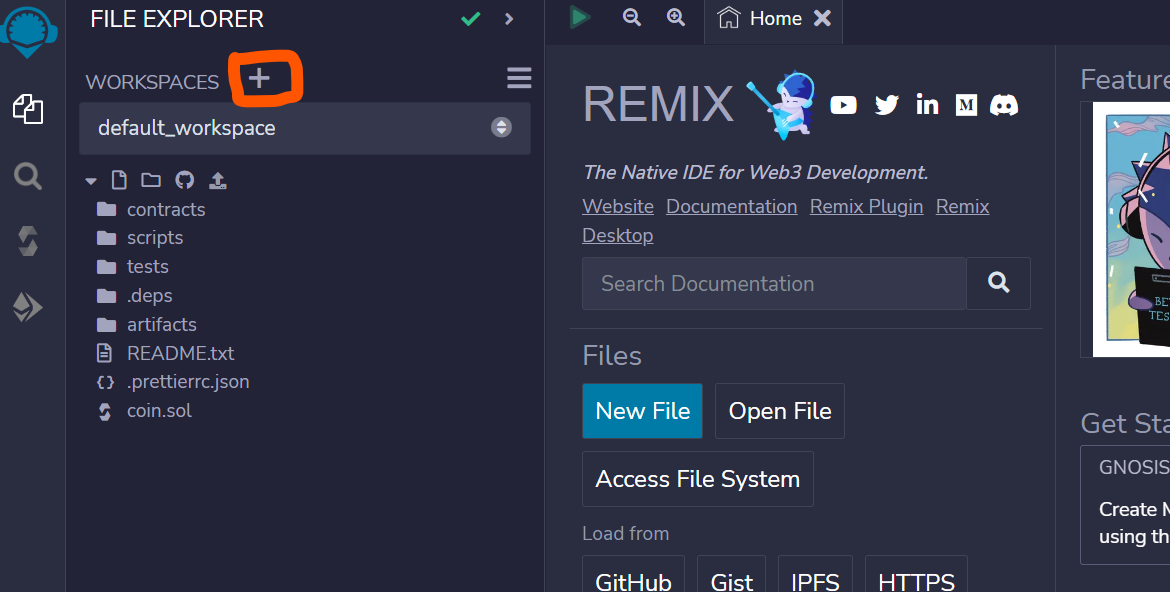Click the create workspace plus icon
The image size is (1170, 592).
click(259, 78)
